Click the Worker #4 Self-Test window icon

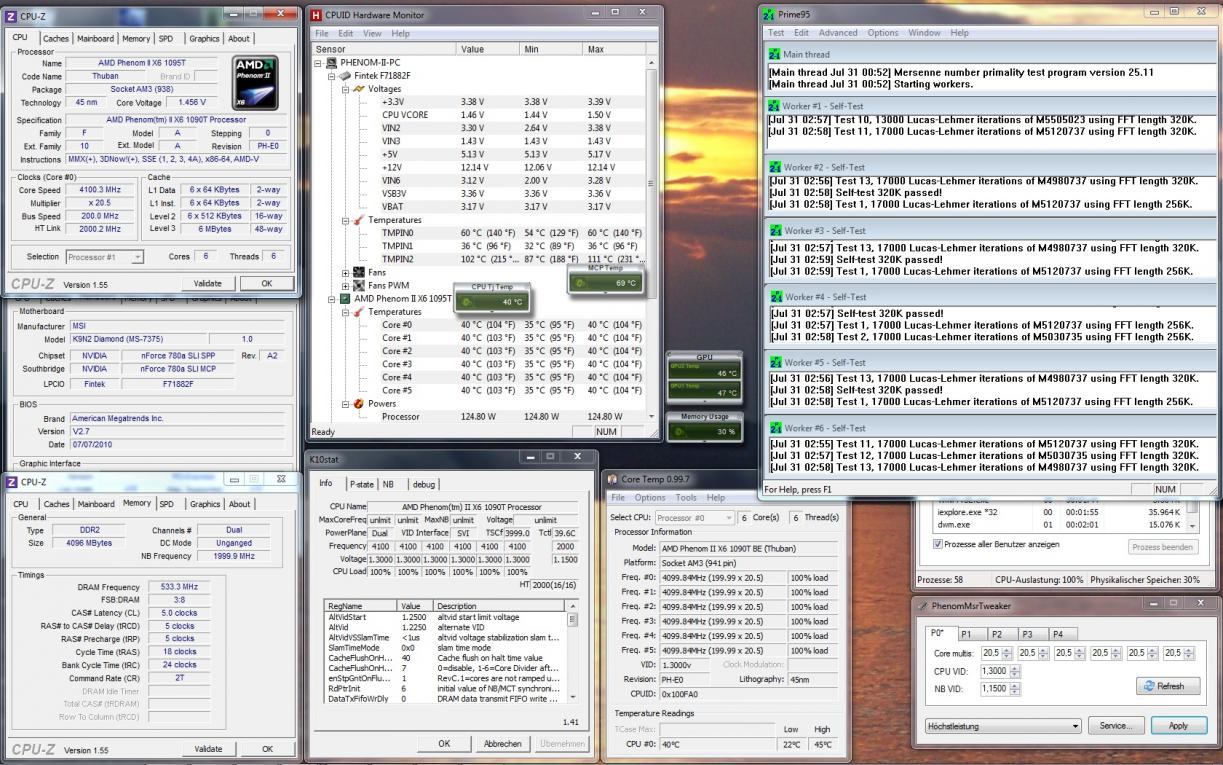pyautogui.click(x=774, y=296)
